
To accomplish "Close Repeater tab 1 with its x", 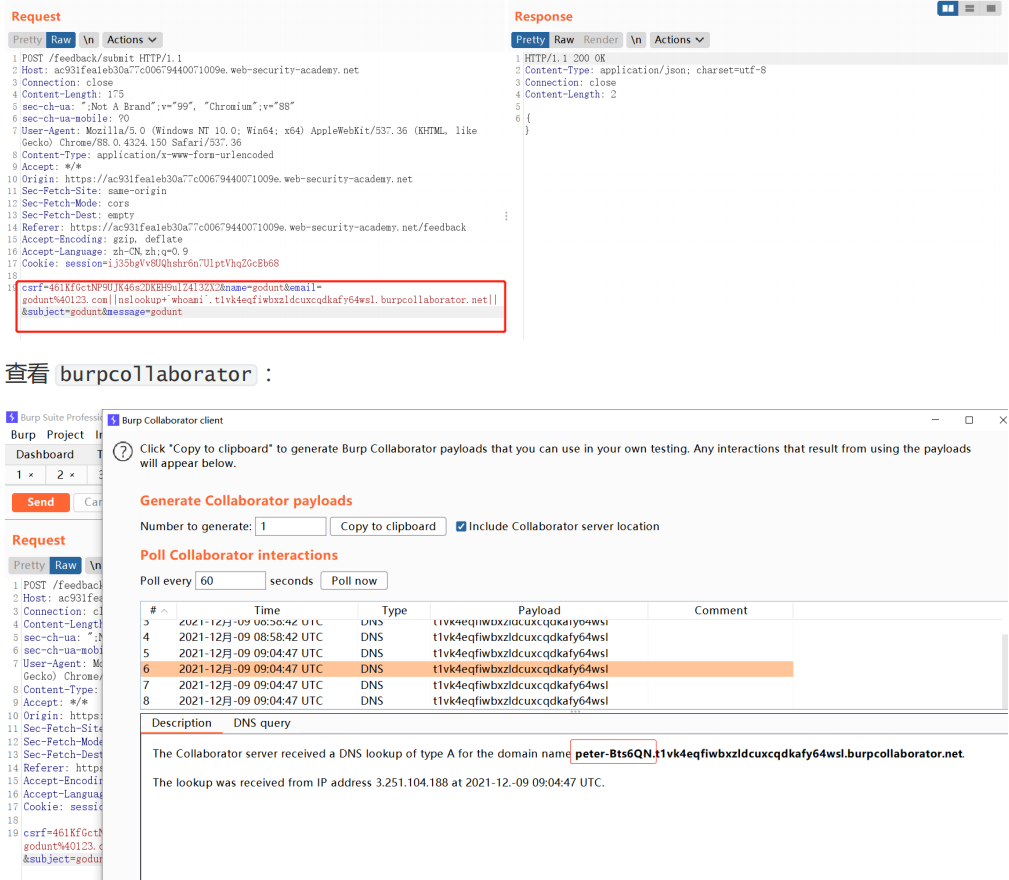I will pos(31,475).
